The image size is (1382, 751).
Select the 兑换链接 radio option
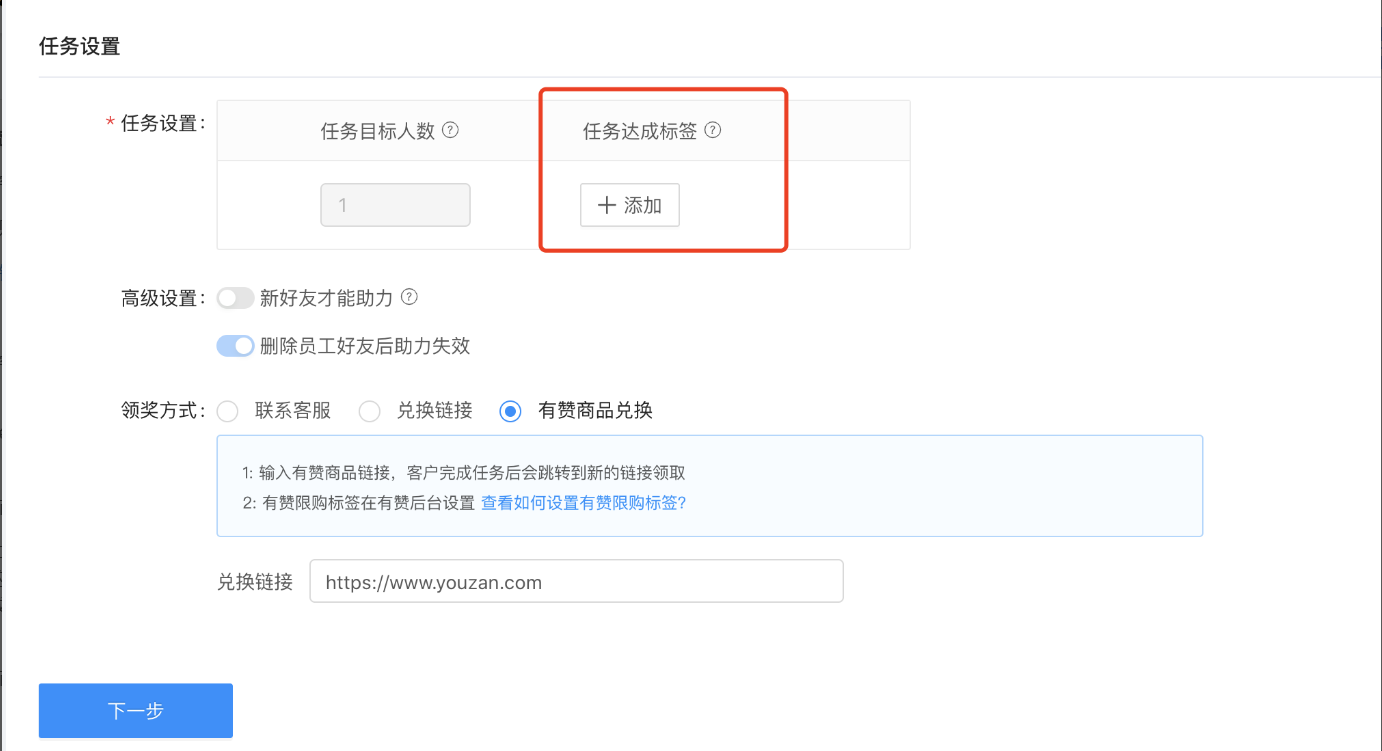coord(370,411)
